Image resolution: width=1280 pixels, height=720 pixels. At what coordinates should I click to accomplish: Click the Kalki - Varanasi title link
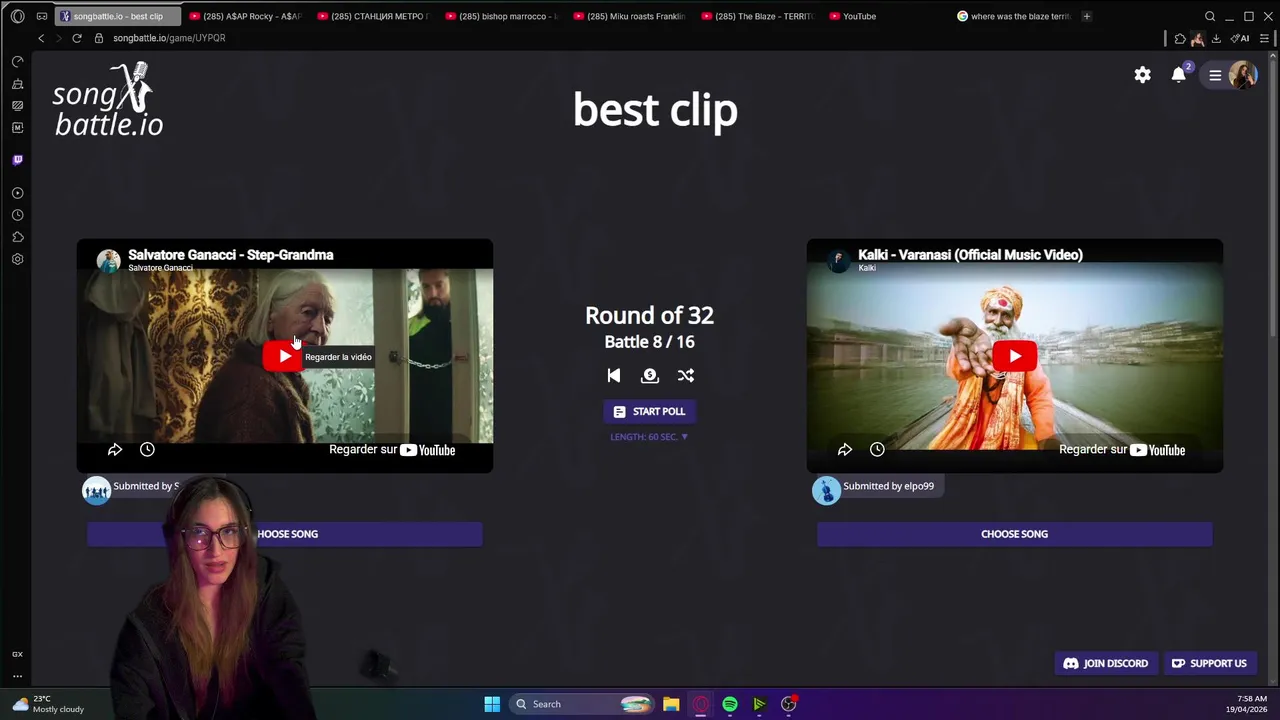[970, 254]
